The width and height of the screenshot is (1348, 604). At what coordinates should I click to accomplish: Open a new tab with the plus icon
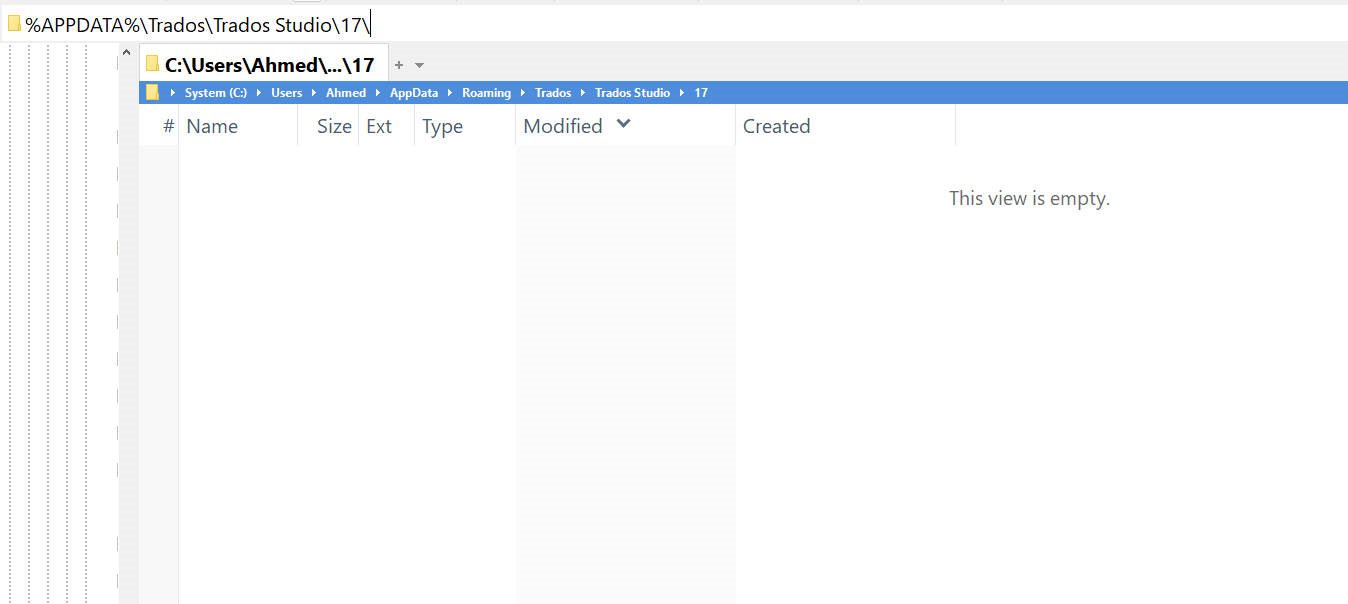(x=398, y=64)
